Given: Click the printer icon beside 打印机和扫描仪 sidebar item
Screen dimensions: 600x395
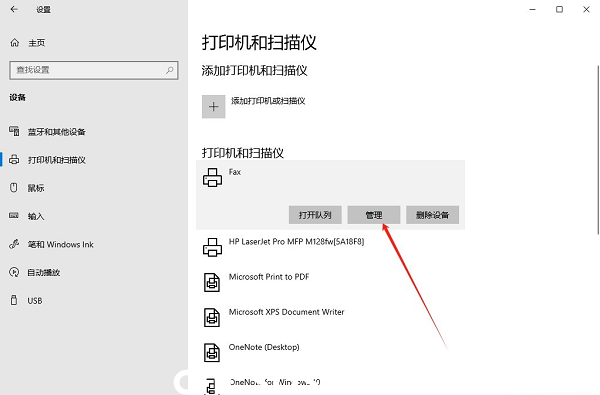Looking at the screenshot, I should click(14, 160).
